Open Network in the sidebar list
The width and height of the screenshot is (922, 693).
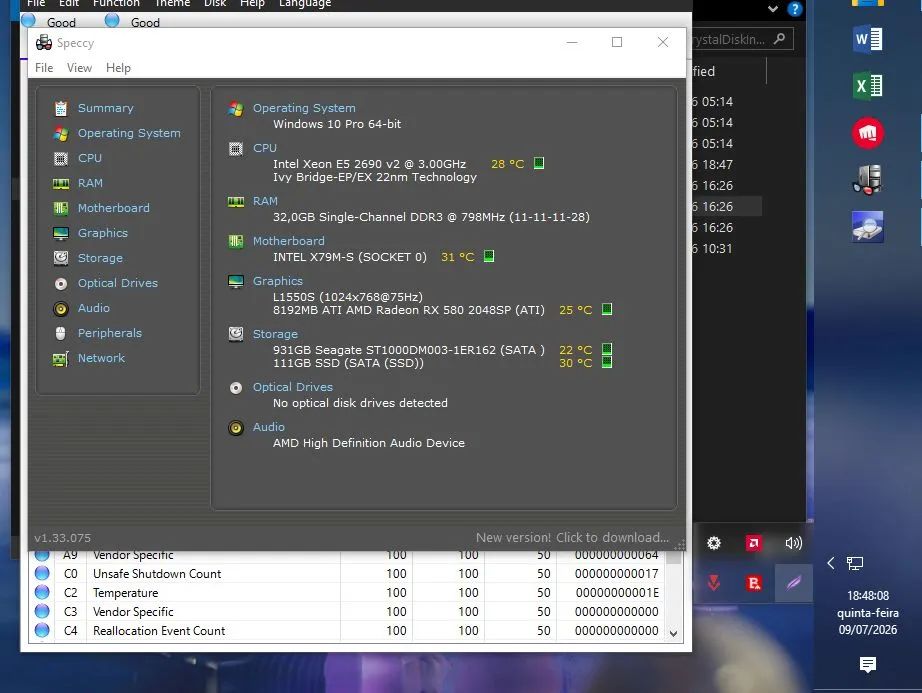(101, 358)
